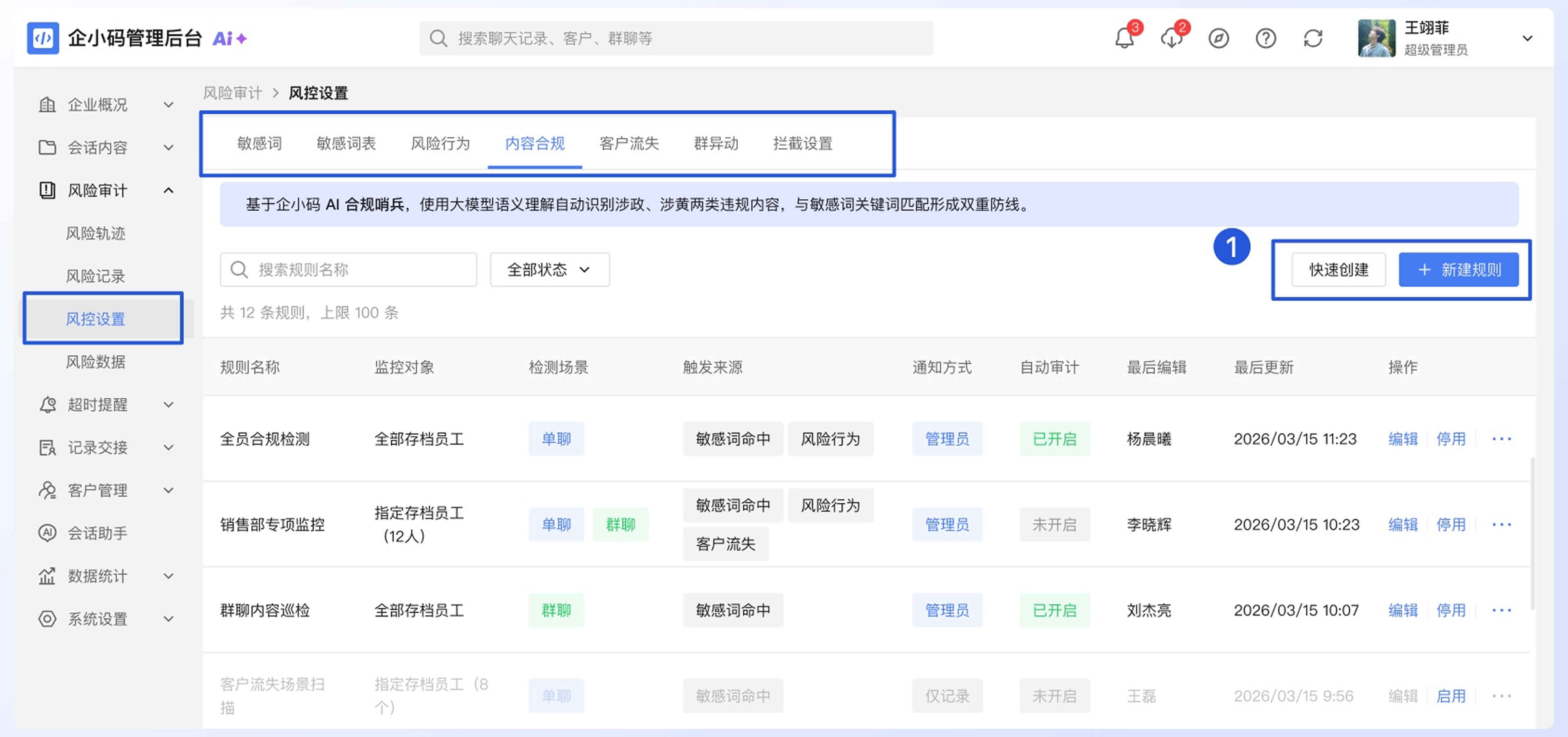Expand the 客户管理 chevron
This screenshot has height=737, width=1568.
tap(169, 490)
